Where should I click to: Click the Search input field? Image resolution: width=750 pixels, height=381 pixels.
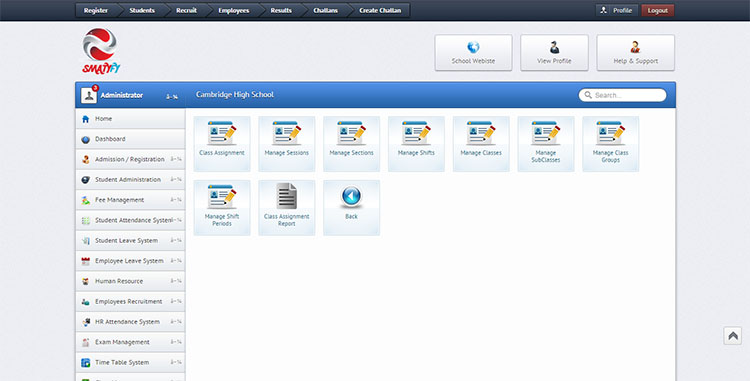622,95
